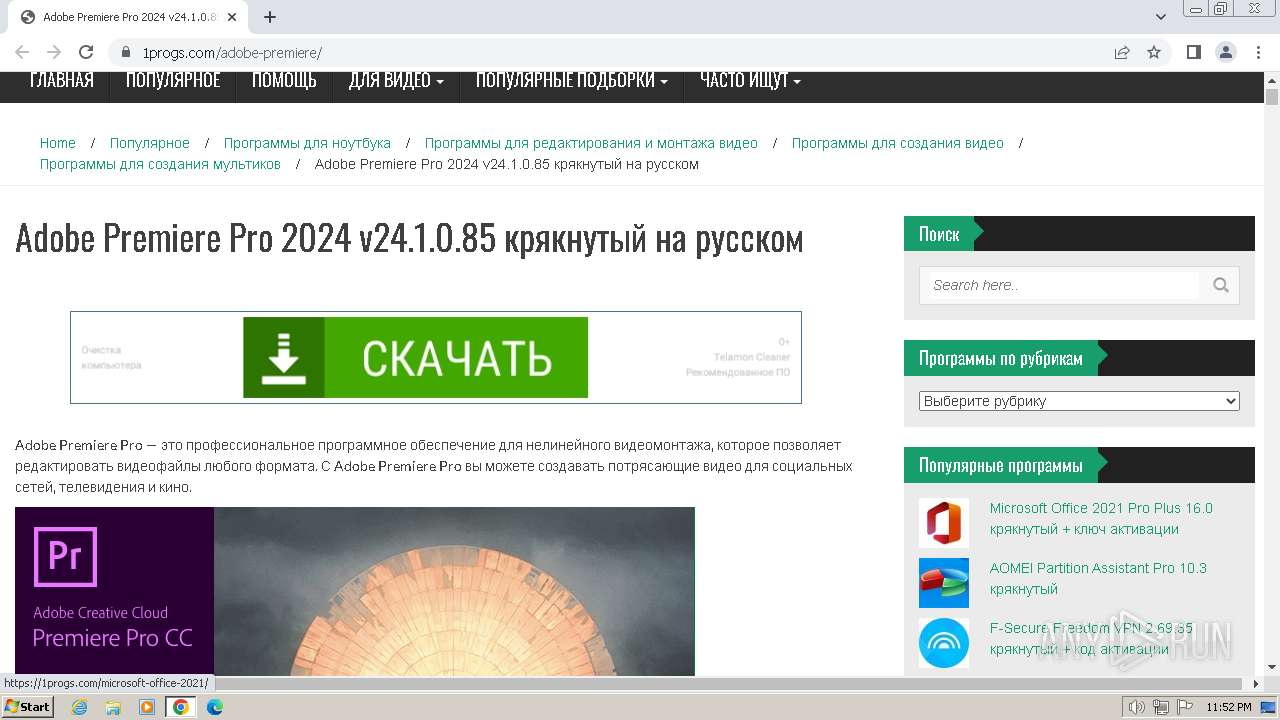Open the browser side panel

pos(1194,52)
